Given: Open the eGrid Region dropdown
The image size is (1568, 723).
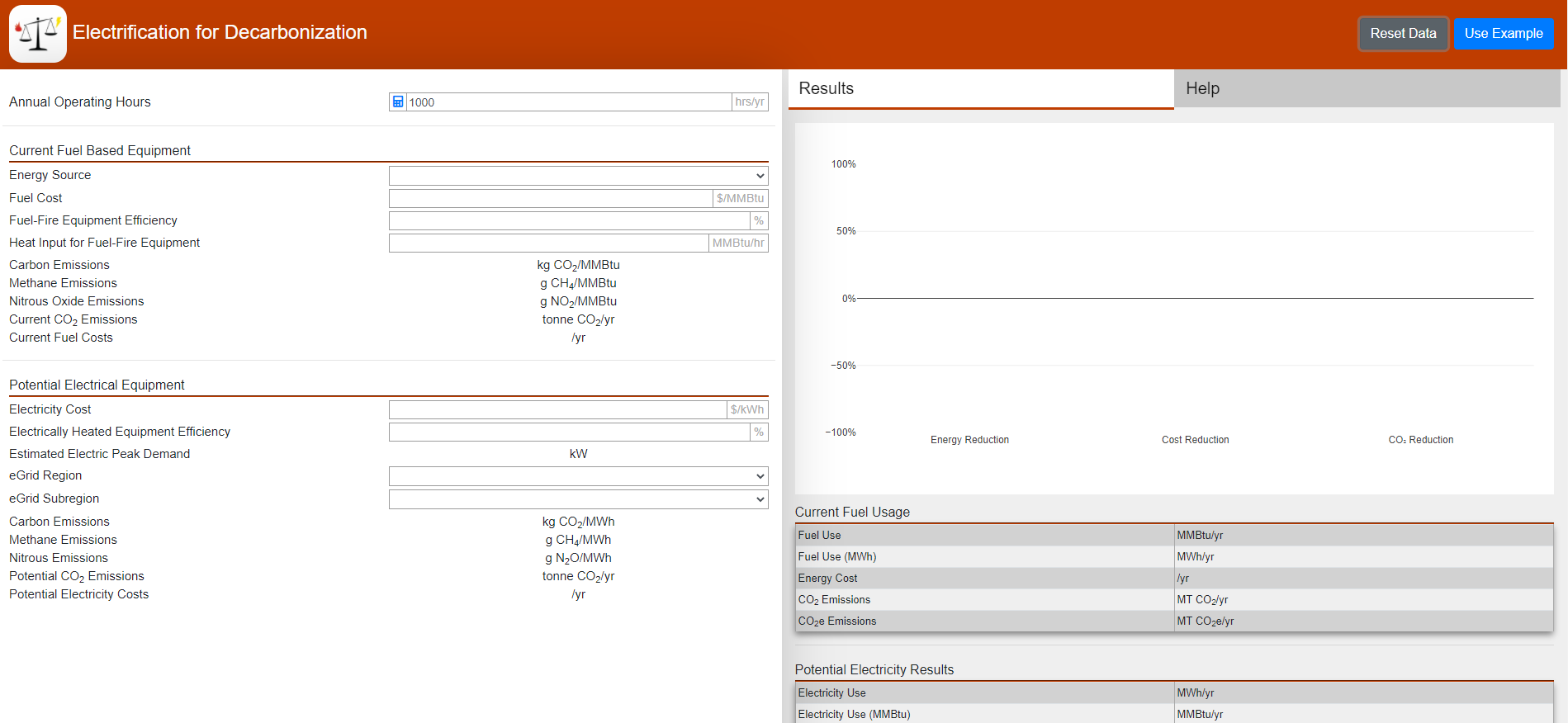Looking at the screenshot, I should click(x=578, y=476).
